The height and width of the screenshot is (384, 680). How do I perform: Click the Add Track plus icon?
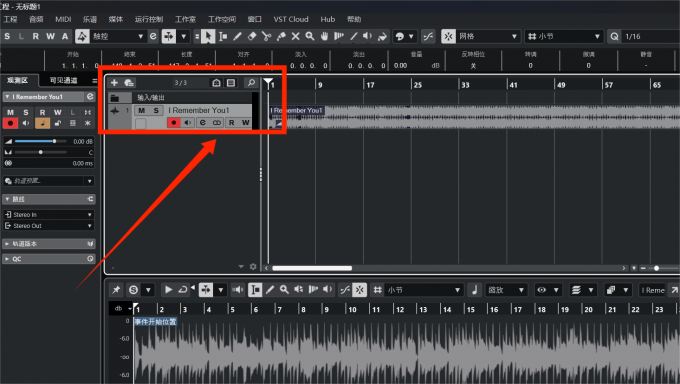click(114, 82)
